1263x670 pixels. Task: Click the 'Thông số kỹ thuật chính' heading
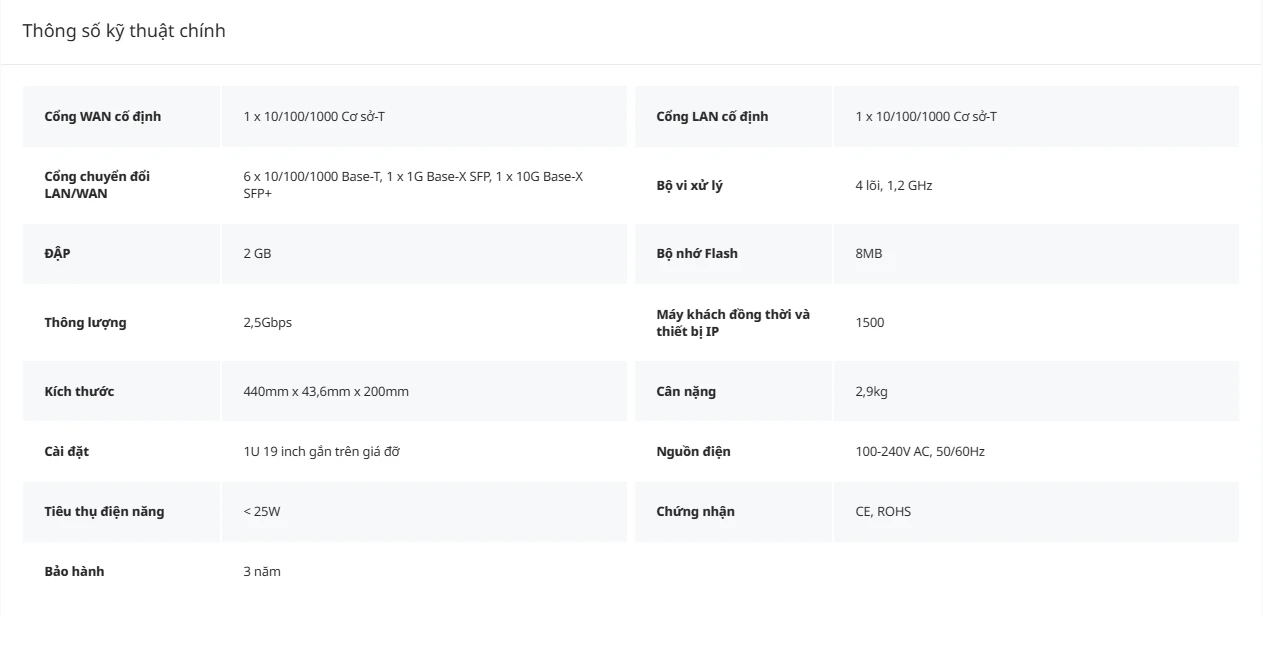coord(124,31)
